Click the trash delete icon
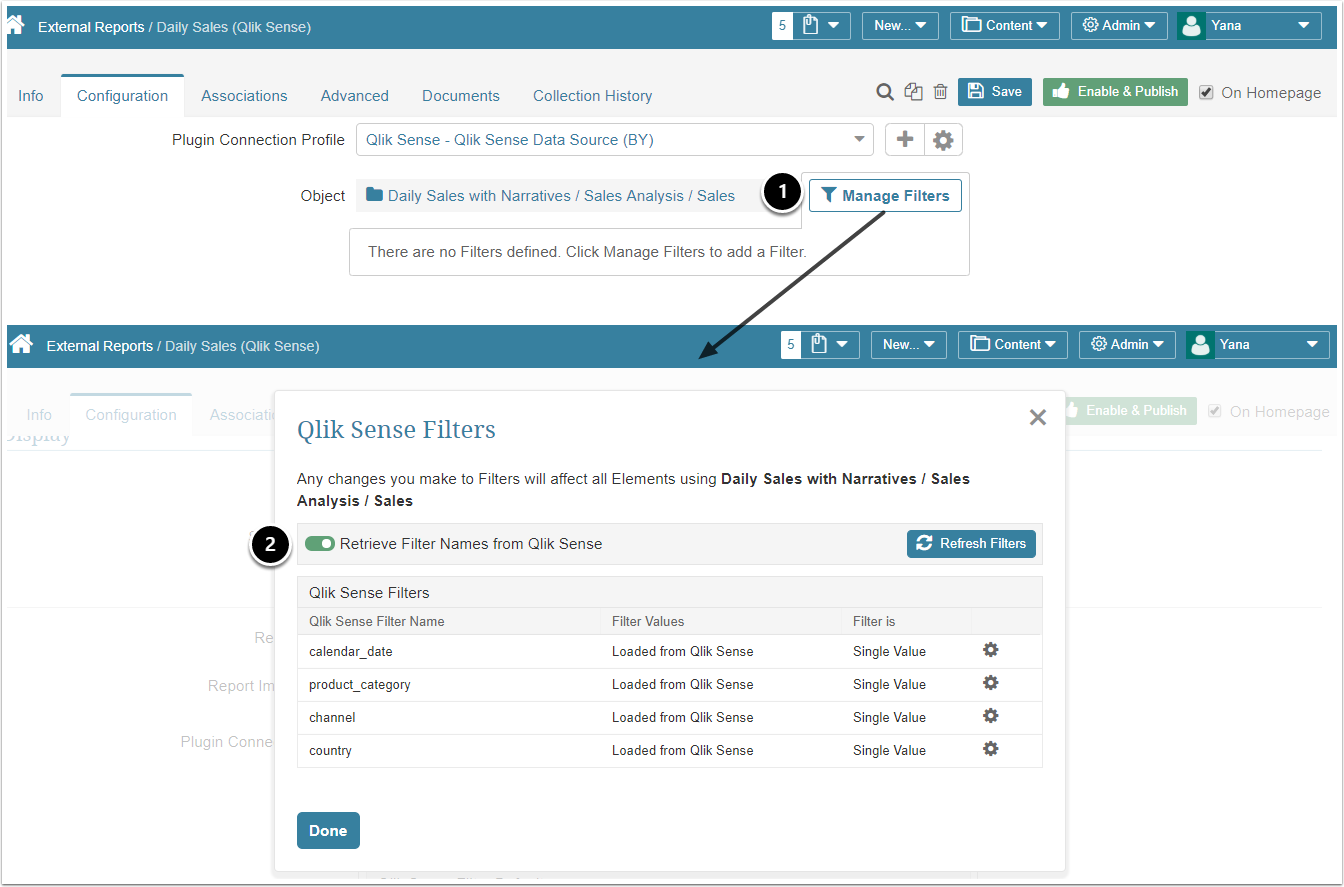Image resolution: width=1344 pixels, height=887 pixels. [x=940, y=92]
